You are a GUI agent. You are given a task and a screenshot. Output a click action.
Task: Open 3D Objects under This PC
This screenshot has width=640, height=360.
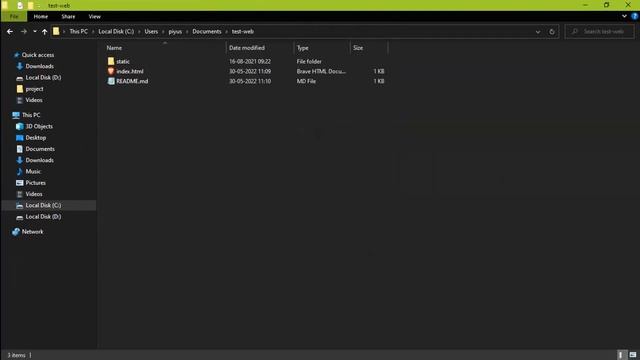[39, 127]
